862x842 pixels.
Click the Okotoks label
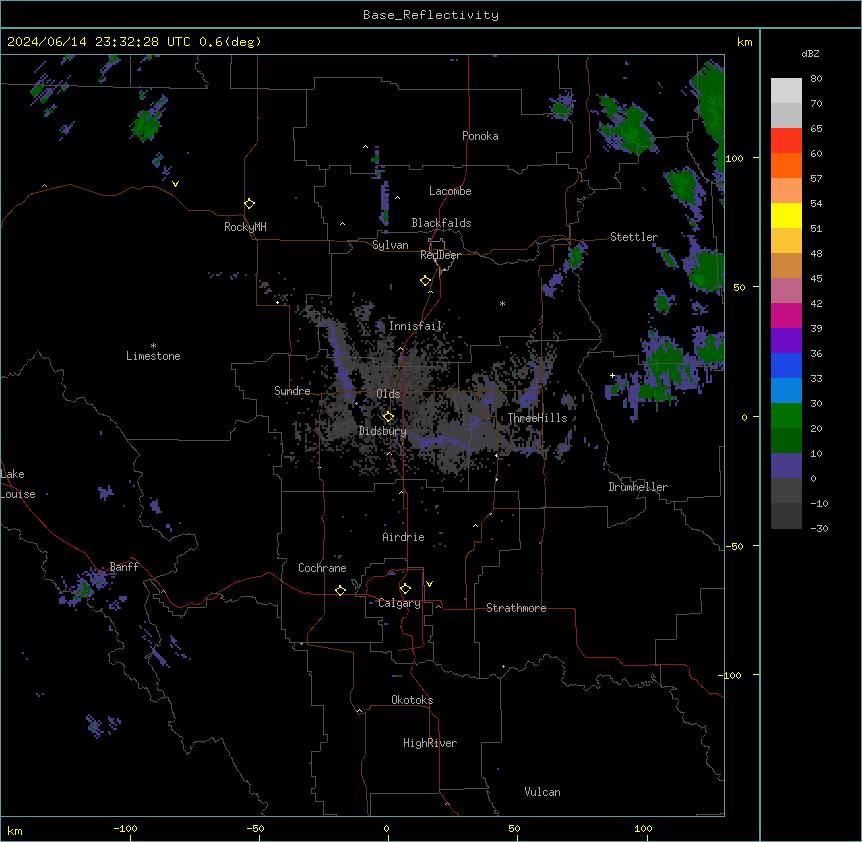412,700
